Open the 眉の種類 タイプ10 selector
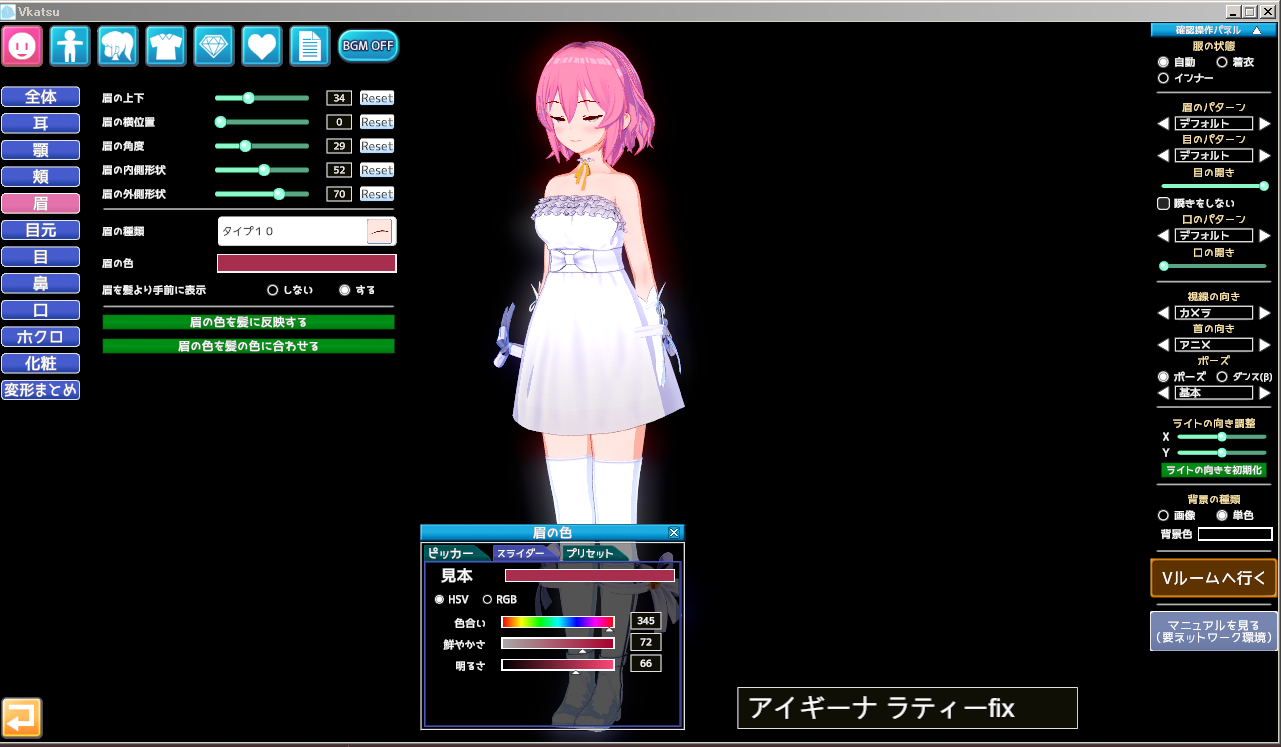1281x747 pixels. point(307,231)
